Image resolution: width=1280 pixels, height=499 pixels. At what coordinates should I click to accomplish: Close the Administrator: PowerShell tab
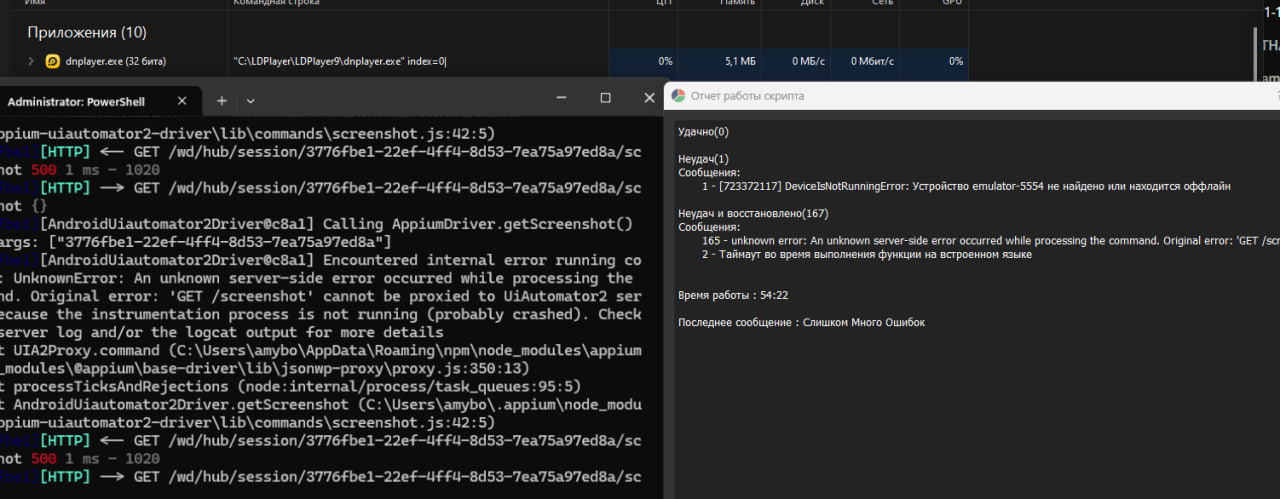click(x=182, y=101)
